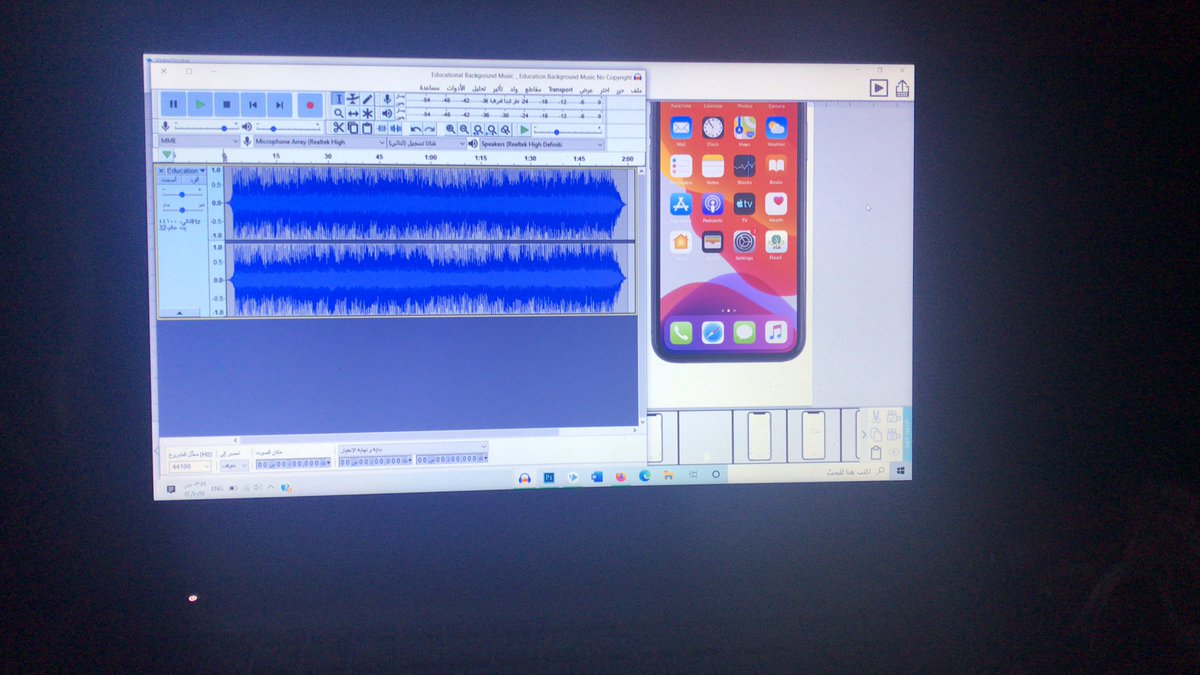
Task: Cut the selection with the scissors icon
Action: (x=338, y=128)
